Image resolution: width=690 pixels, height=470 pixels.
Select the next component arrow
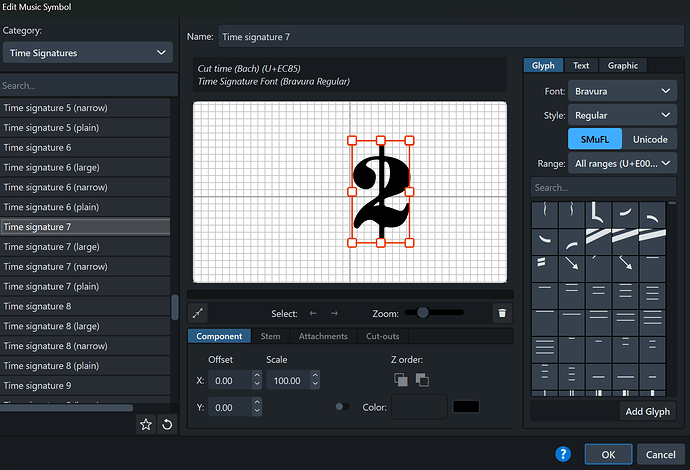(x=335, y=313)
